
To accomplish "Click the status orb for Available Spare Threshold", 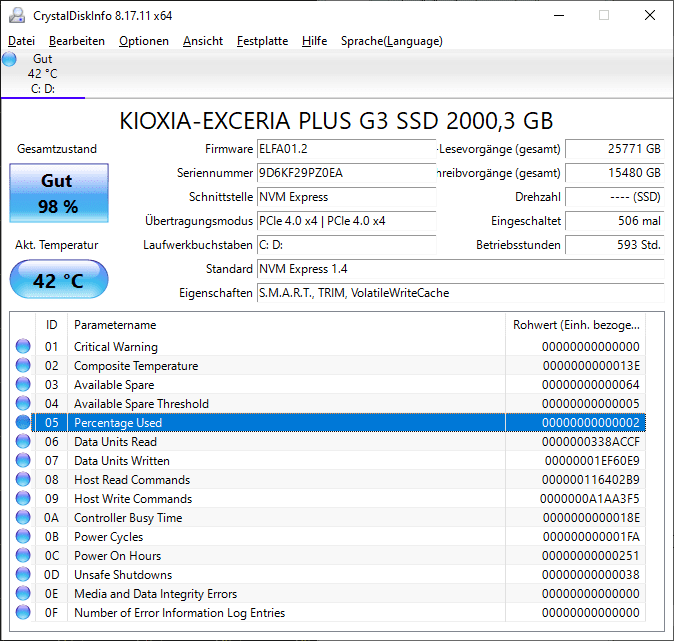I will click(x=23, y=403).
